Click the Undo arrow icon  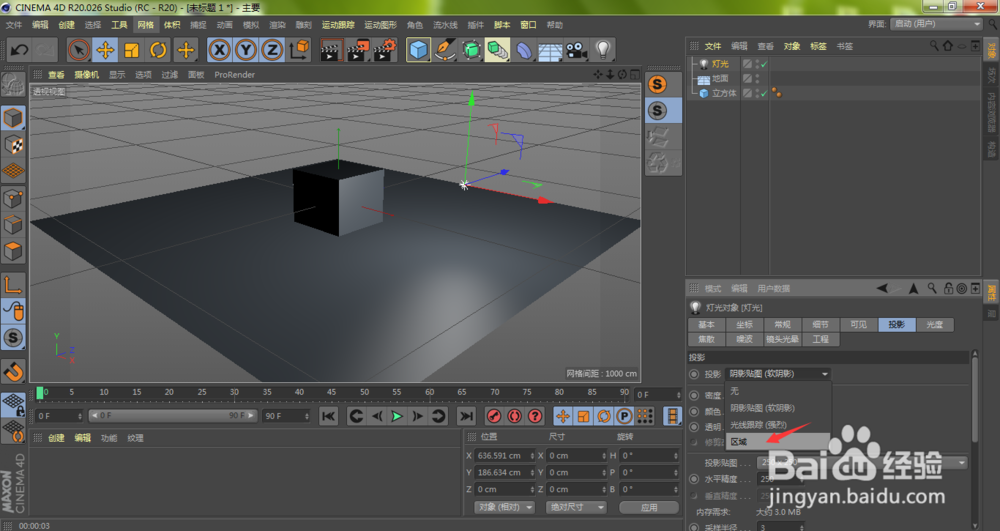[19, 50]
